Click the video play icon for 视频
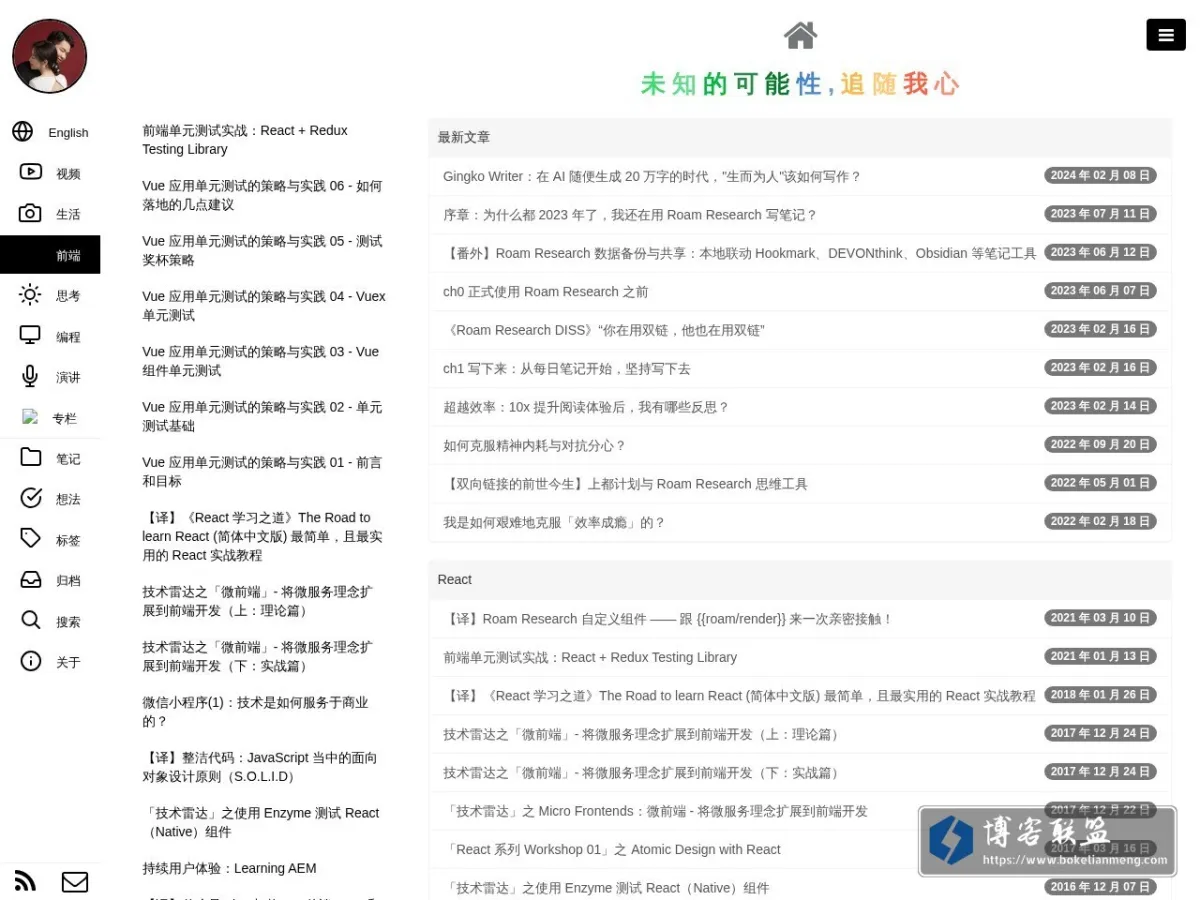The height and width of the screenshot is (900, 1200). tap(31, 172)
